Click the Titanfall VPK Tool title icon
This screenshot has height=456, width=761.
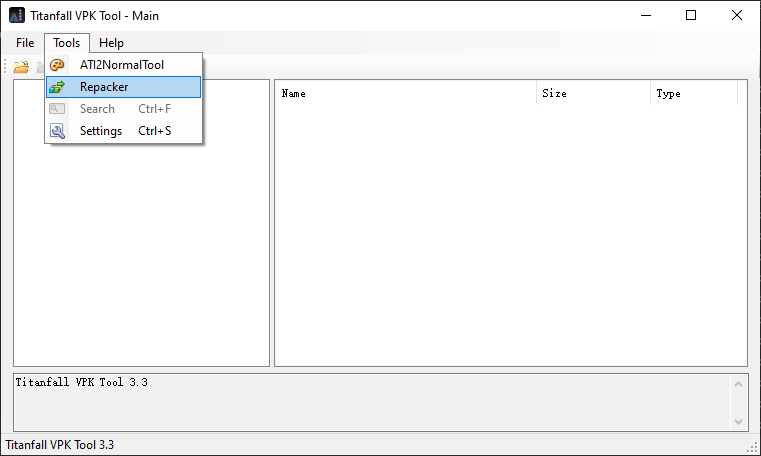click(17, 16)
